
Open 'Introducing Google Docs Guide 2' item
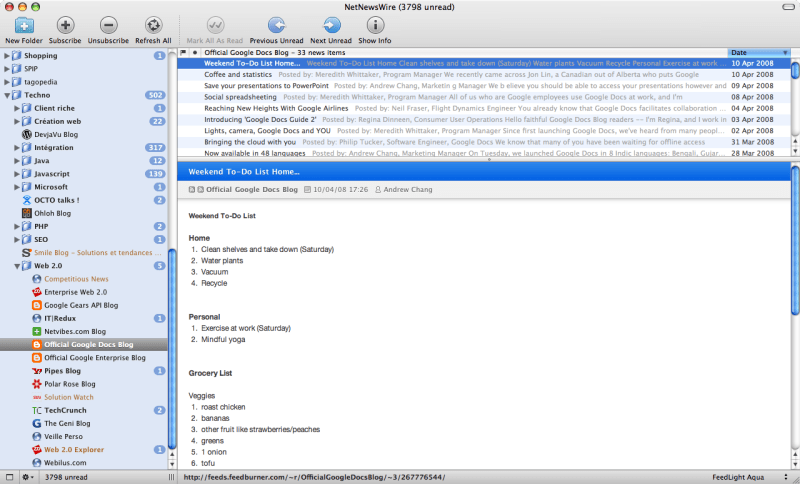[x=484, y=119]
